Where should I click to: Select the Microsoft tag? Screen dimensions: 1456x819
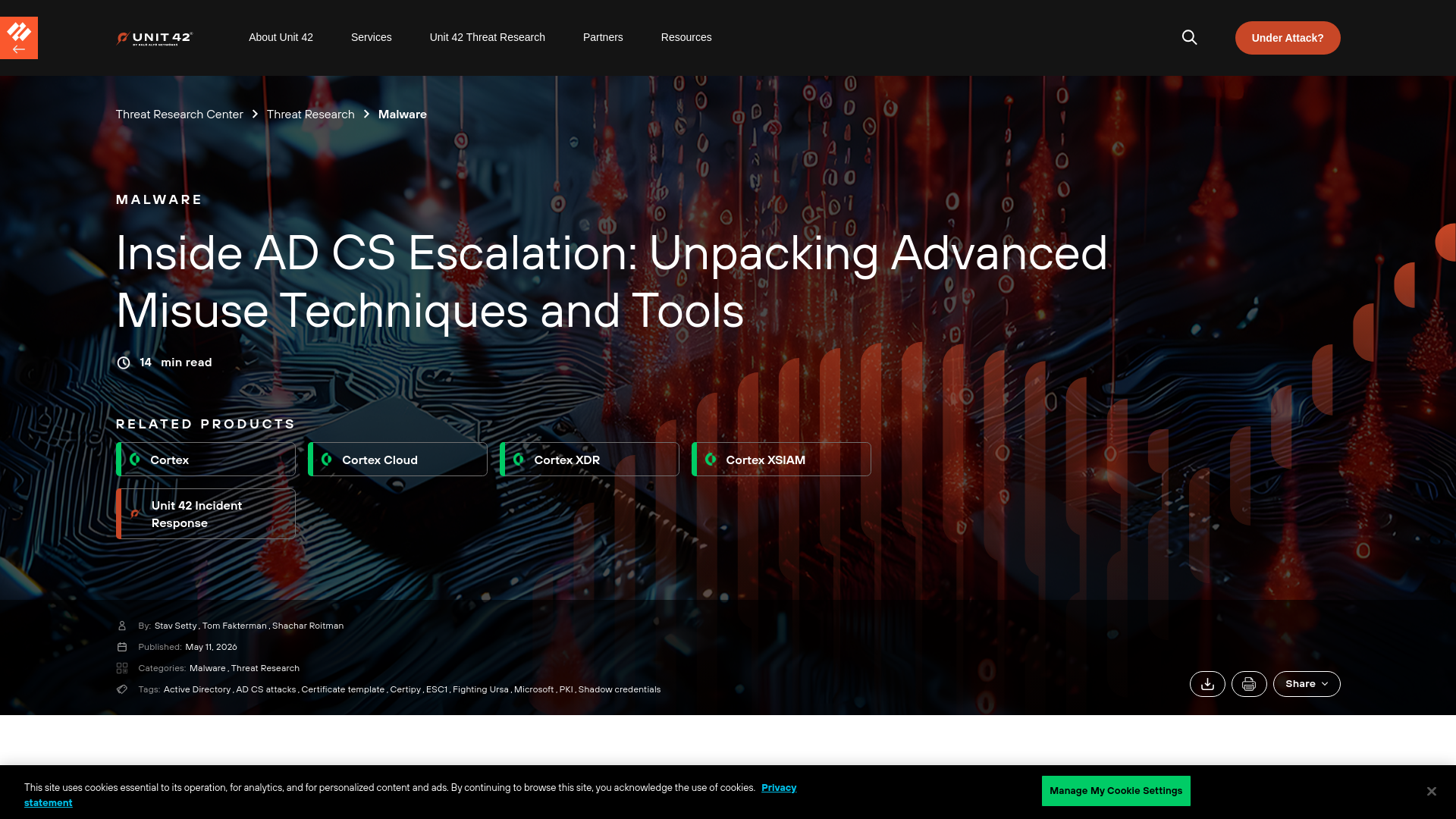(534, 689)
